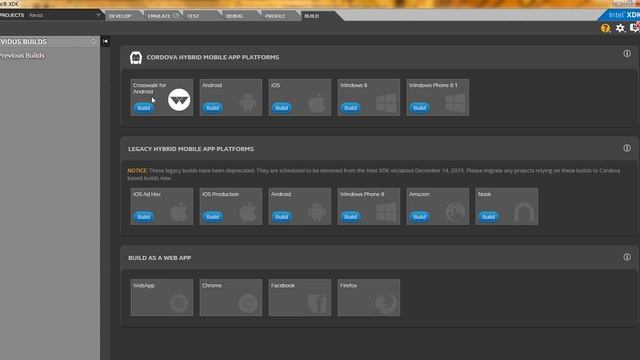Build the Cordova Android app
Screen dimensions: 640x360
point(213,108)
